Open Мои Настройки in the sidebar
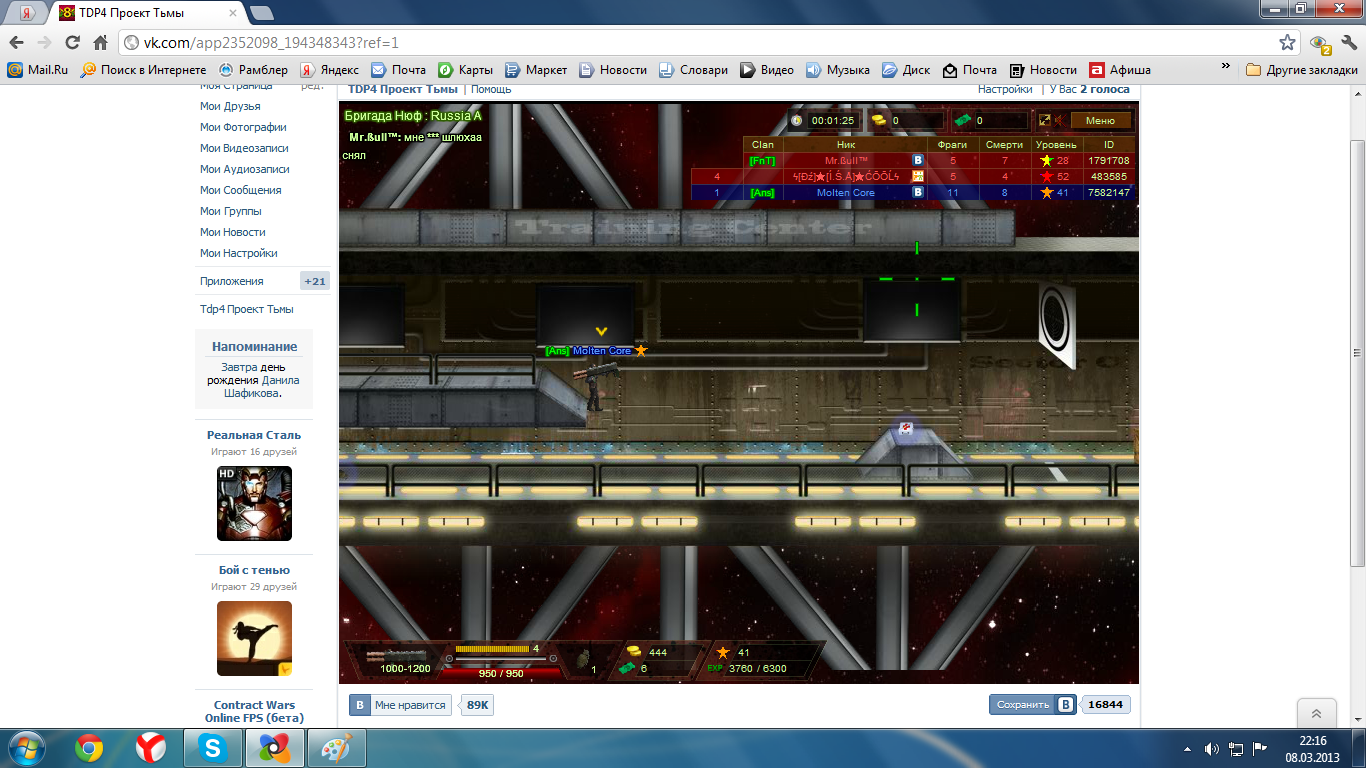Viewport: 1366px width, 768px height. point(239,253)
